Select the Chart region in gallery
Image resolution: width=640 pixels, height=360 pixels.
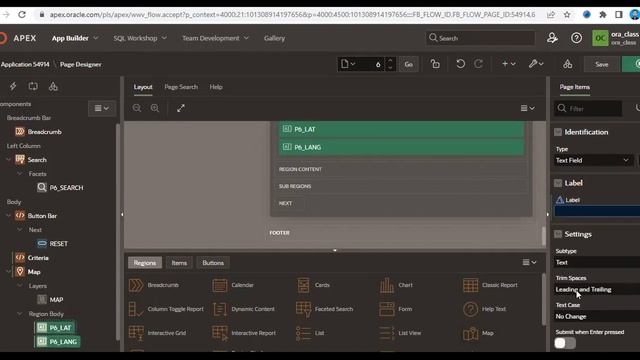click(x=396, y=285)
